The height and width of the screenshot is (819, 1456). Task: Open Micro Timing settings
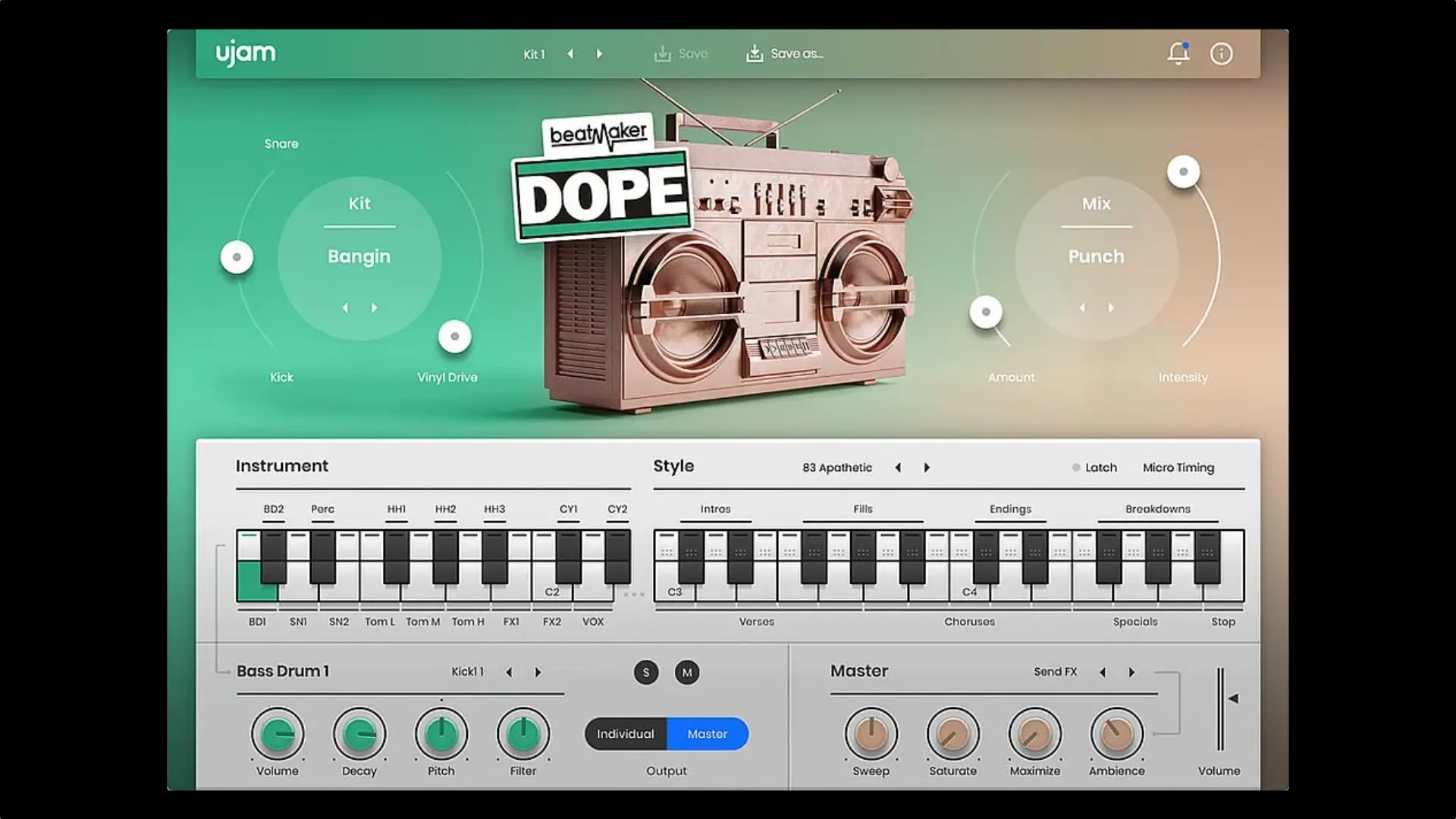(x=1178, y=468)
